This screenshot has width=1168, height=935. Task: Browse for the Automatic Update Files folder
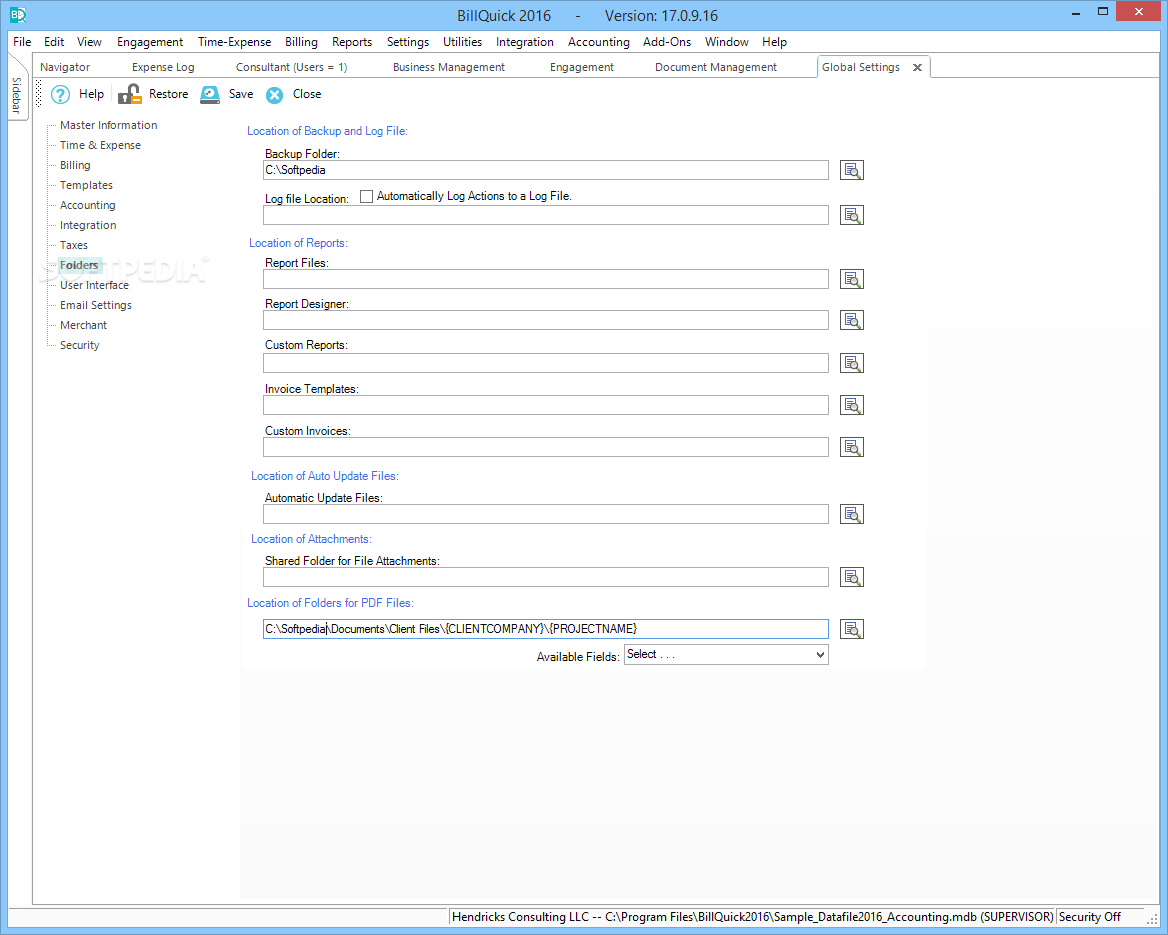point(851,514)
